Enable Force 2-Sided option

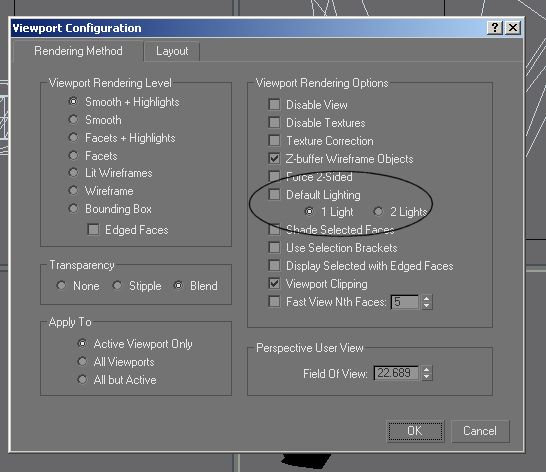coord(274,176)
